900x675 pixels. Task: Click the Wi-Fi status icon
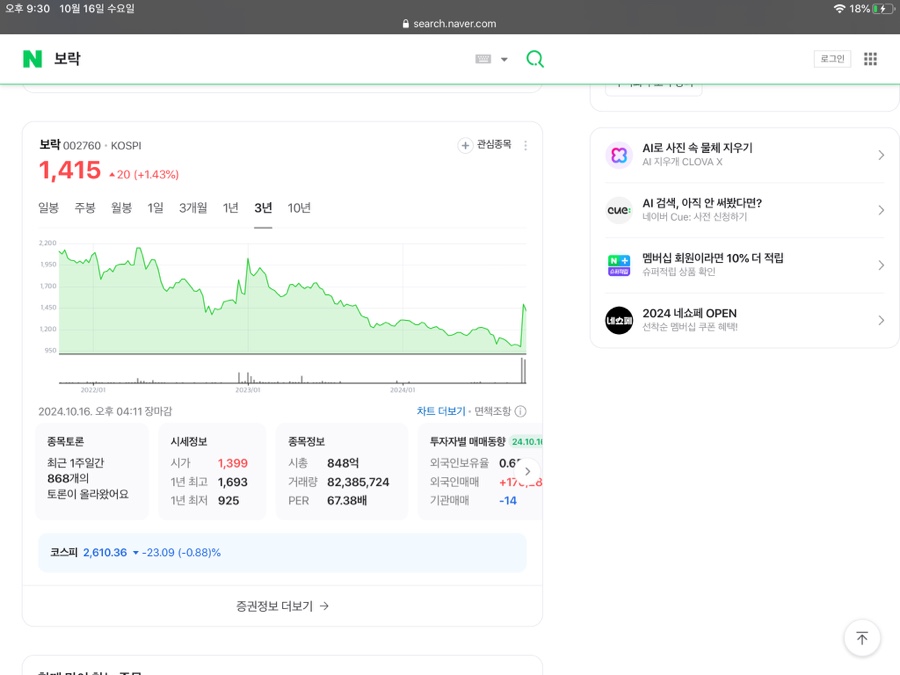point(839,9)
